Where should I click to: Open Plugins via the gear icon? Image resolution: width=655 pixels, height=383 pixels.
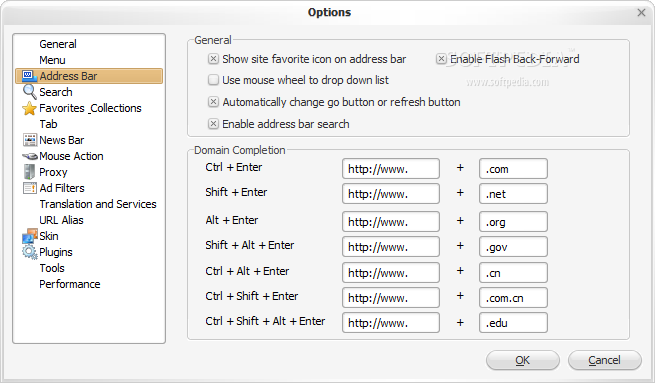point(30,252)
